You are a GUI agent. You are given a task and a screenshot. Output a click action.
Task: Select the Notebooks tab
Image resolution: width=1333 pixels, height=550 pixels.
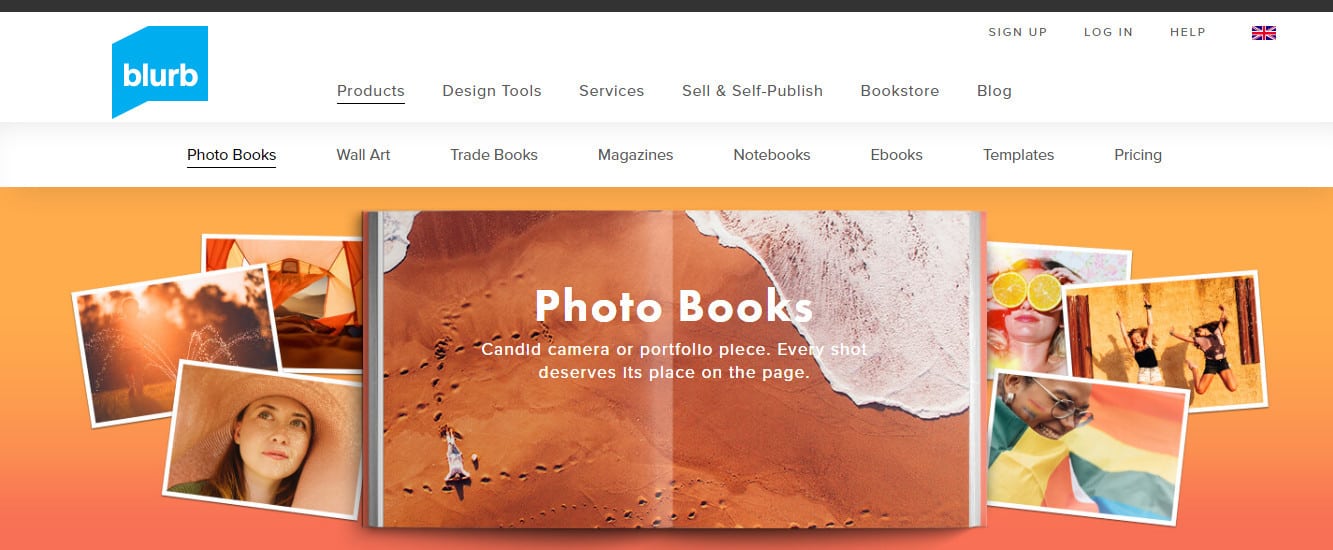point(772,155)
